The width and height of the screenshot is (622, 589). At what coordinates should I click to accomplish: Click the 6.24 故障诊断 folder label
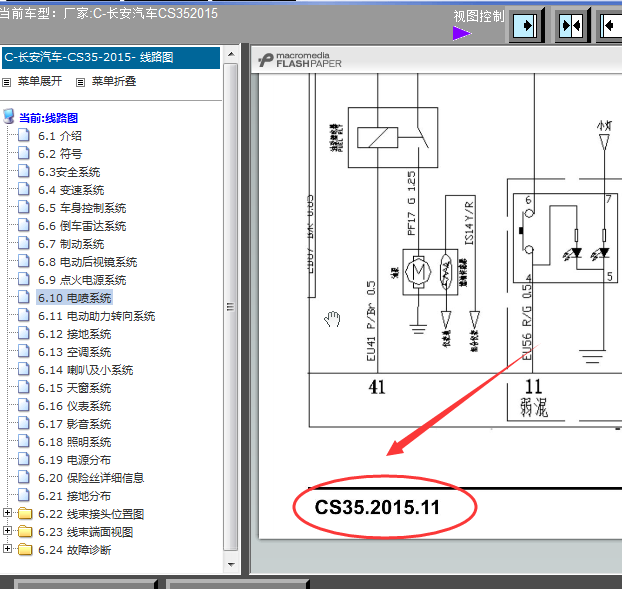click(75, 550)
